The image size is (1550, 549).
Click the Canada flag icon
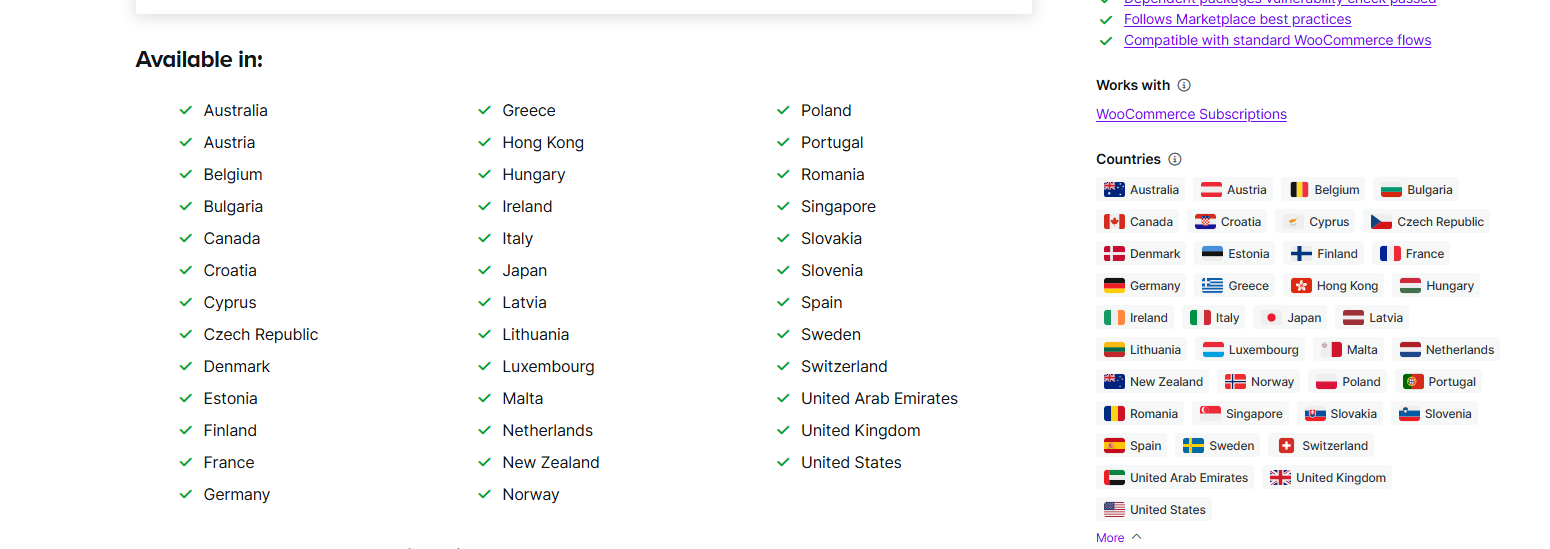(x=1114, y=222)
